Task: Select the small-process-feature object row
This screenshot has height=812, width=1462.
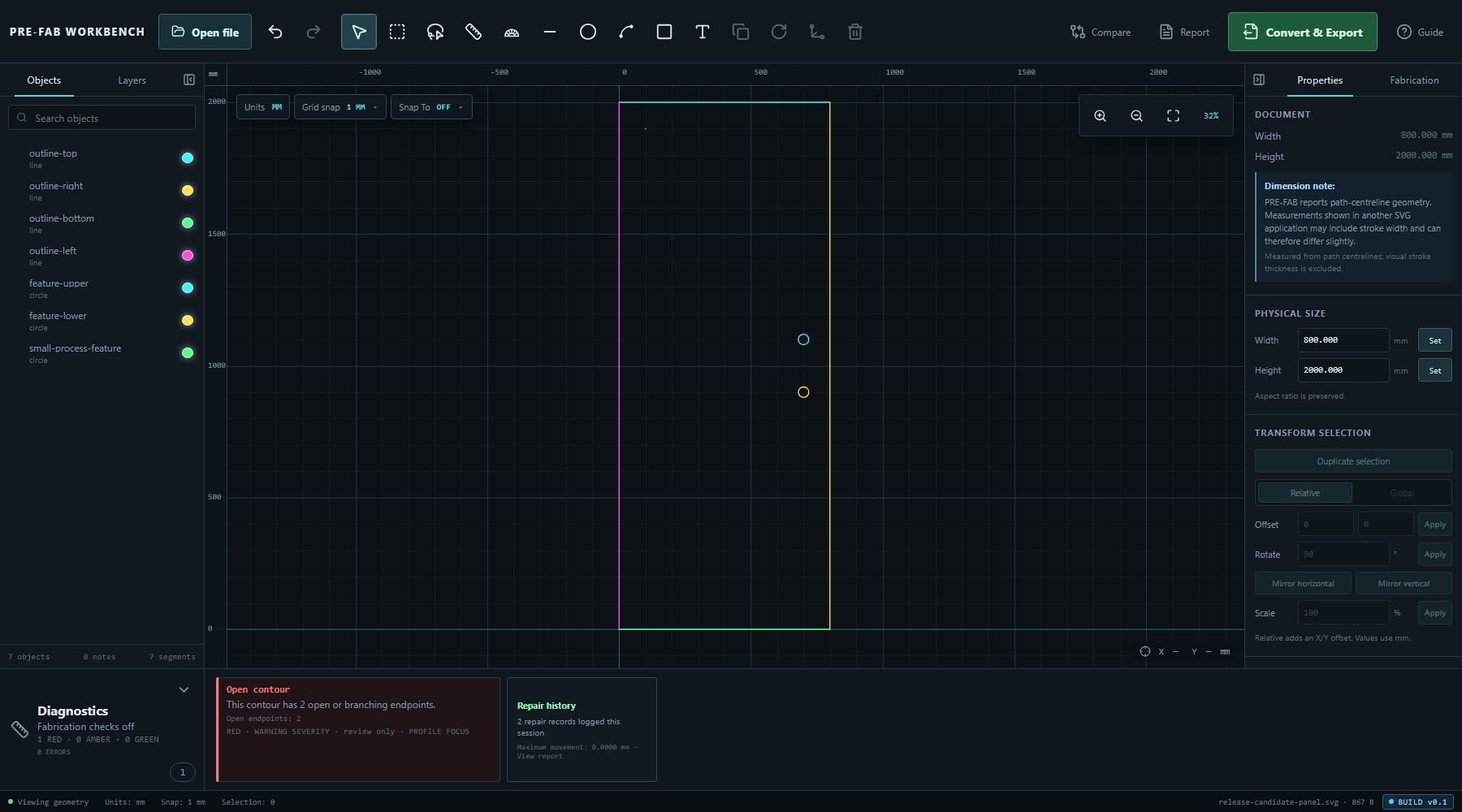Action: (102, 353)
